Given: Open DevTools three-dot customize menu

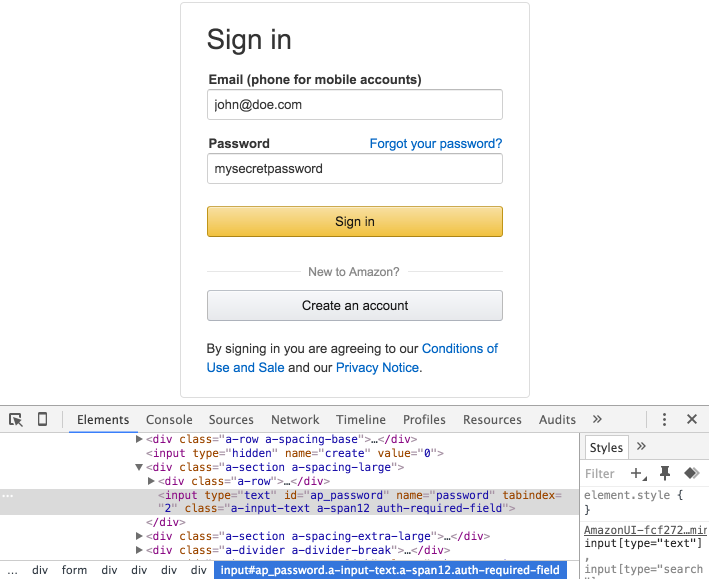Looking at the screenshot, I should click(x=664, y=420).
